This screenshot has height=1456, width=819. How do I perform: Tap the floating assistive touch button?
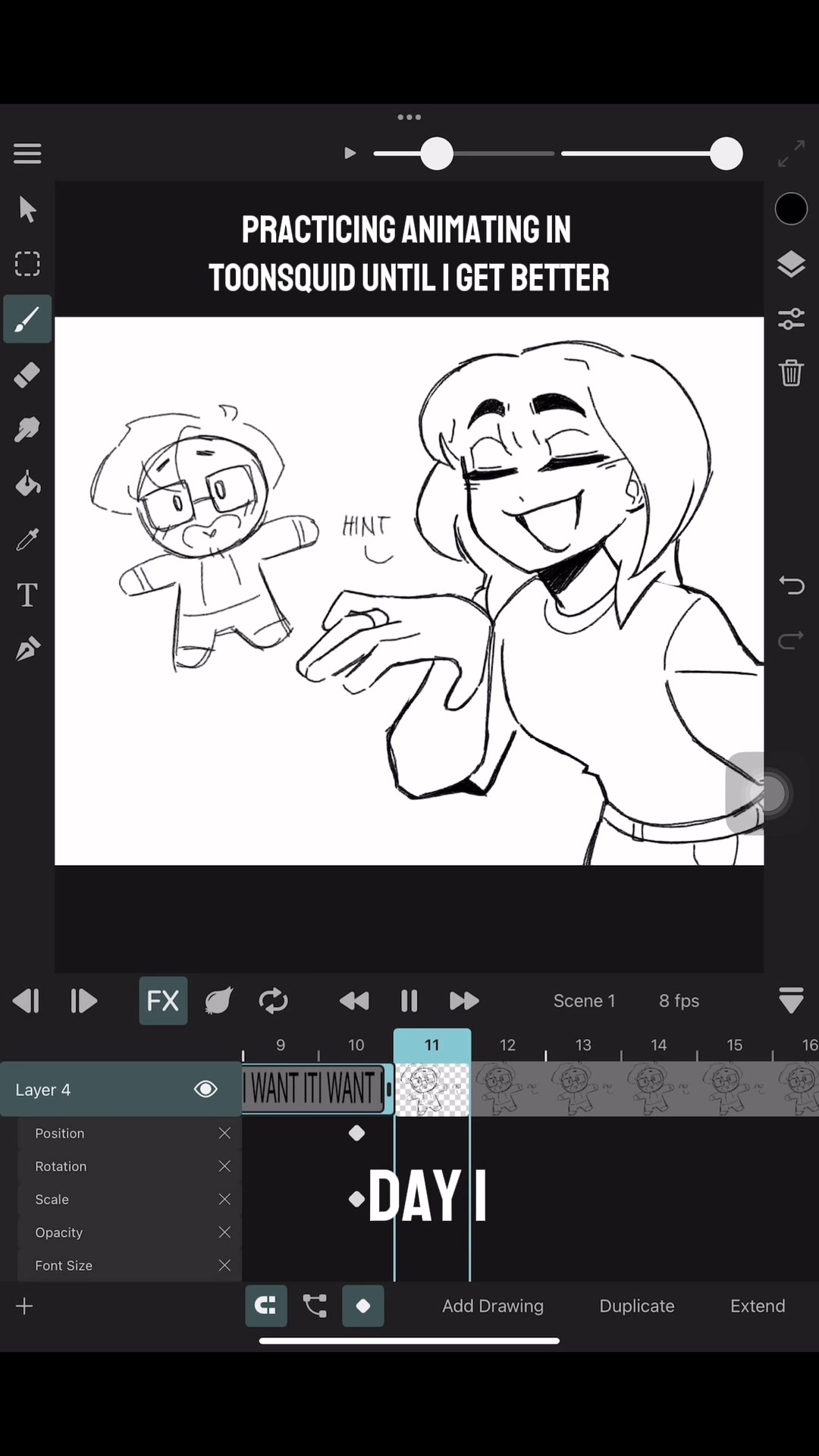(768, 794)
